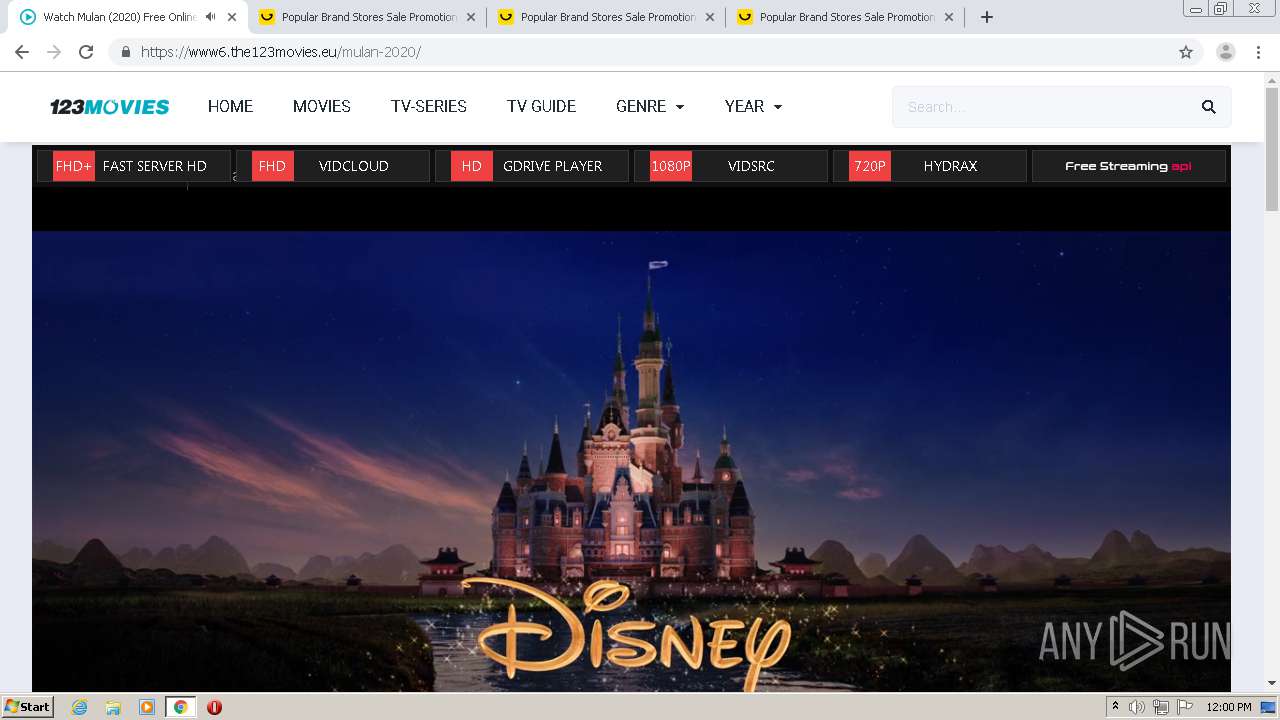Open the Chrome profile avatar icon
This screenshot has height=720, width=1280.
coord(1226,52)
